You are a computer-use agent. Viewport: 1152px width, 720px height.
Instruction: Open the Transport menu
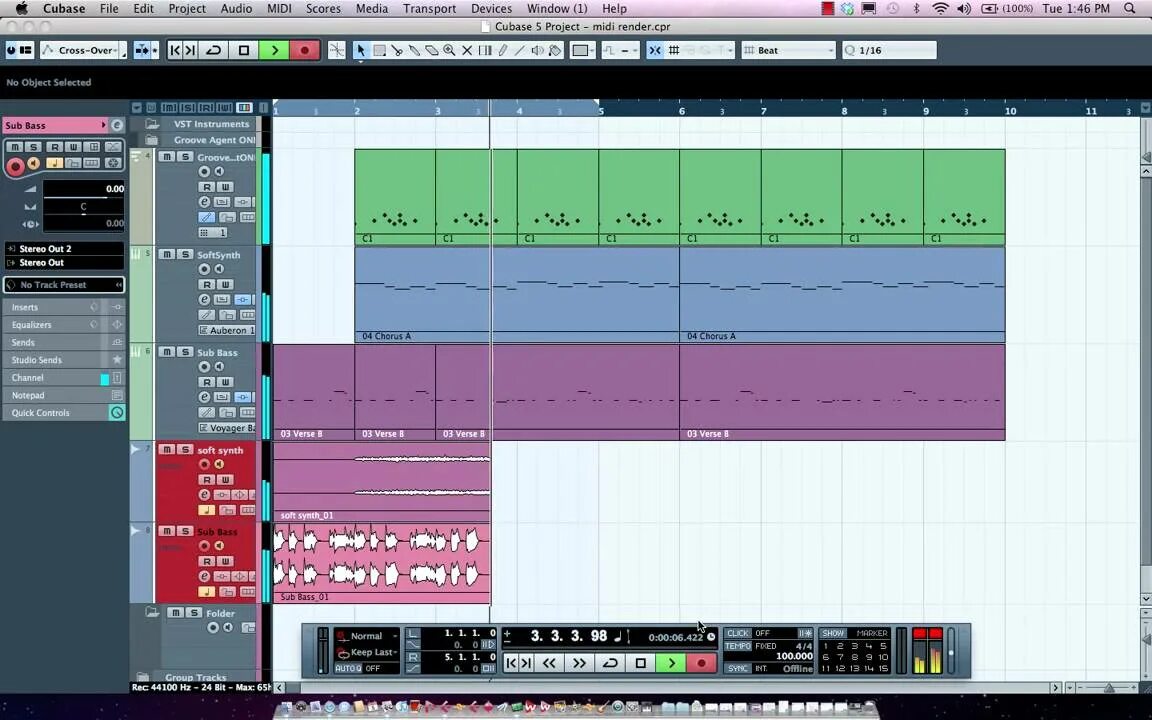click(429, 9)
